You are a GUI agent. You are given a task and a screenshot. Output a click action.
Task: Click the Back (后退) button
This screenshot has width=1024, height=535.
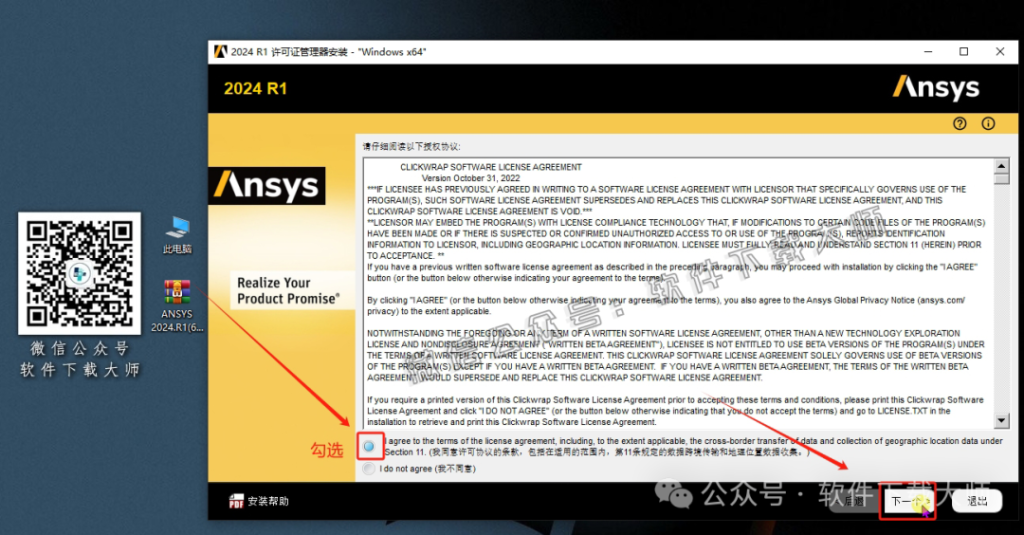854,501
